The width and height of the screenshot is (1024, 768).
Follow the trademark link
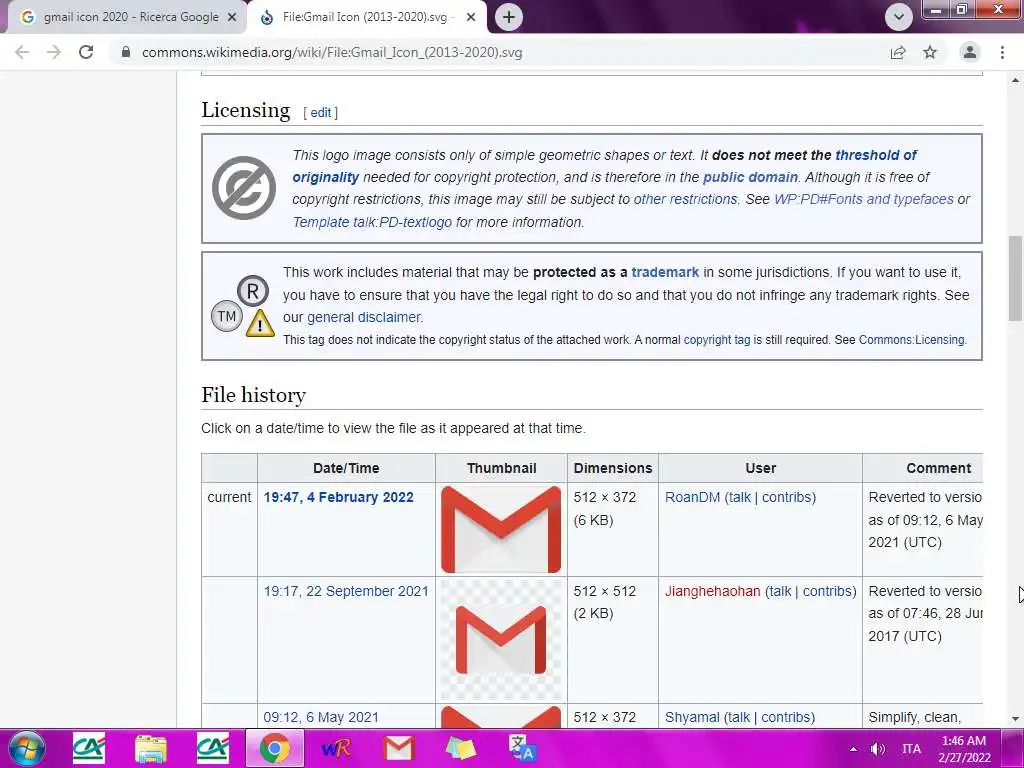tap(665, 272)
